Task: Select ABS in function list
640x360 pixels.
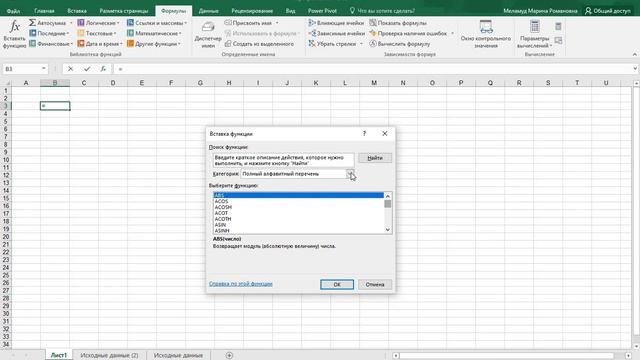Action: pyautogui.click(x=298, y=196)
